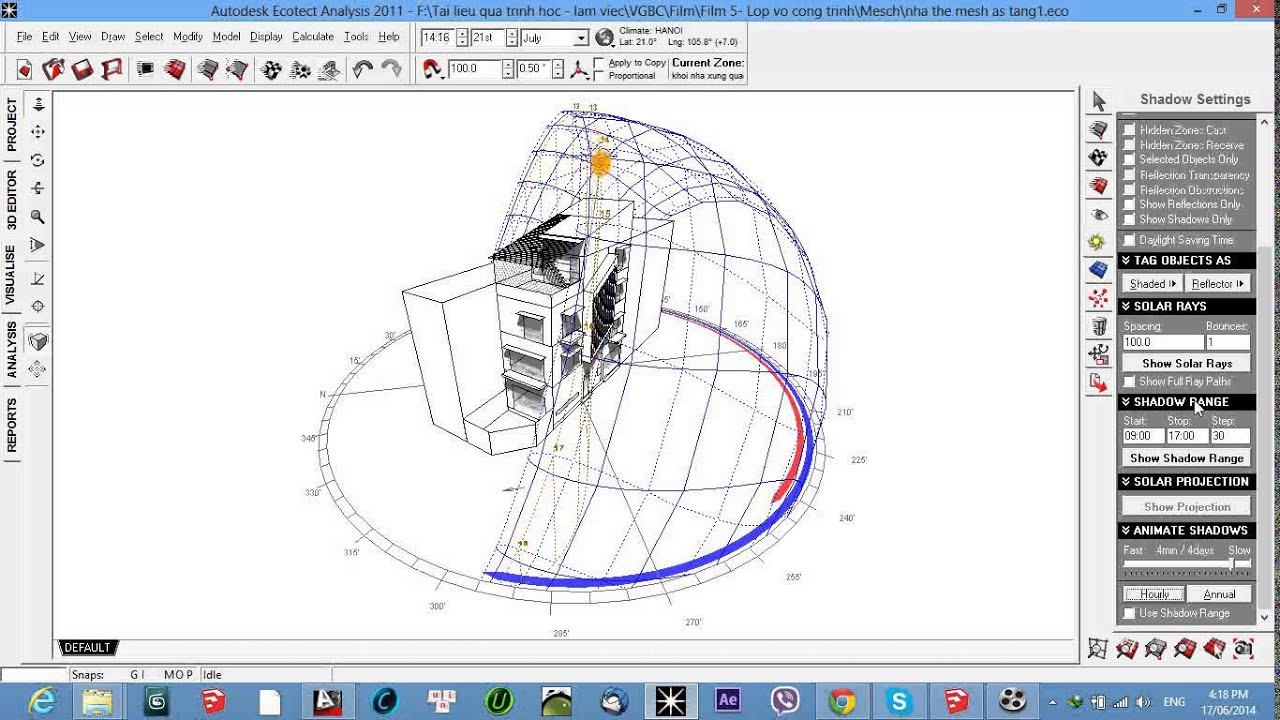The image size is (1280, 720).
Task: Toggle Reflection Transparency checkbox
Action: [x=1130, y=175]
